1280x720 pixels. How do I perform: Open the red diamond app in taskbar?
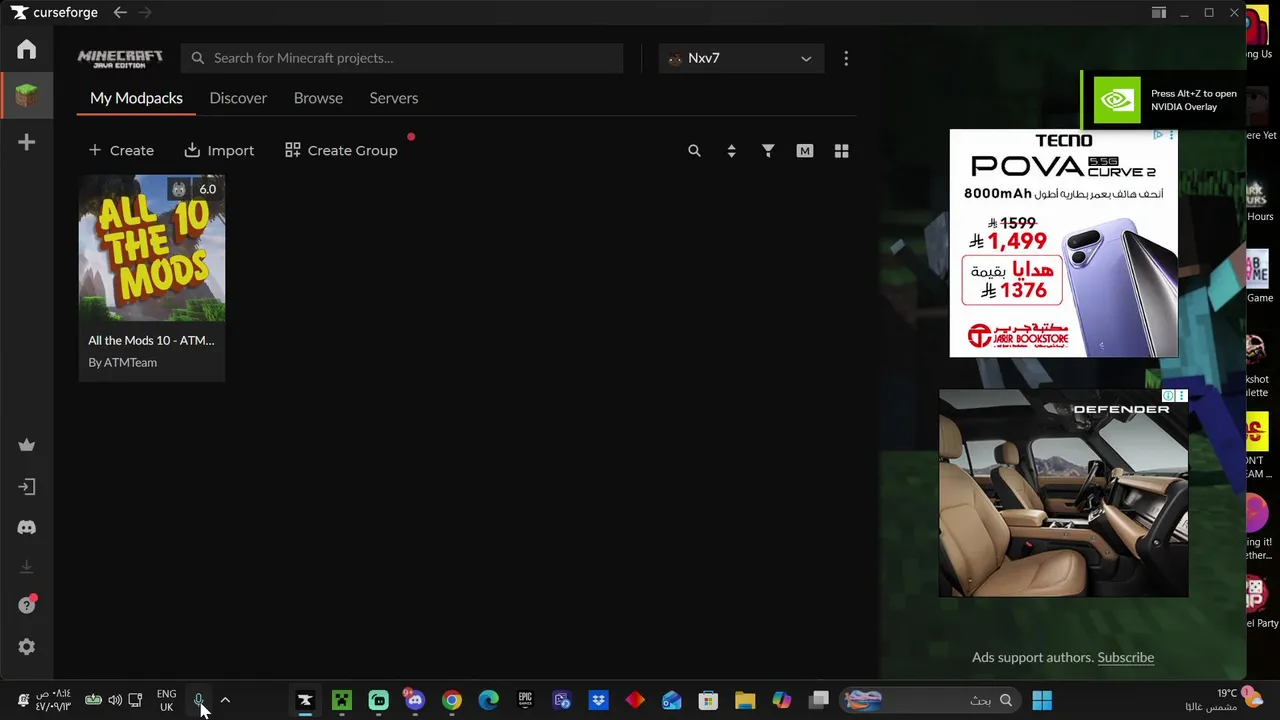point(635,700)
